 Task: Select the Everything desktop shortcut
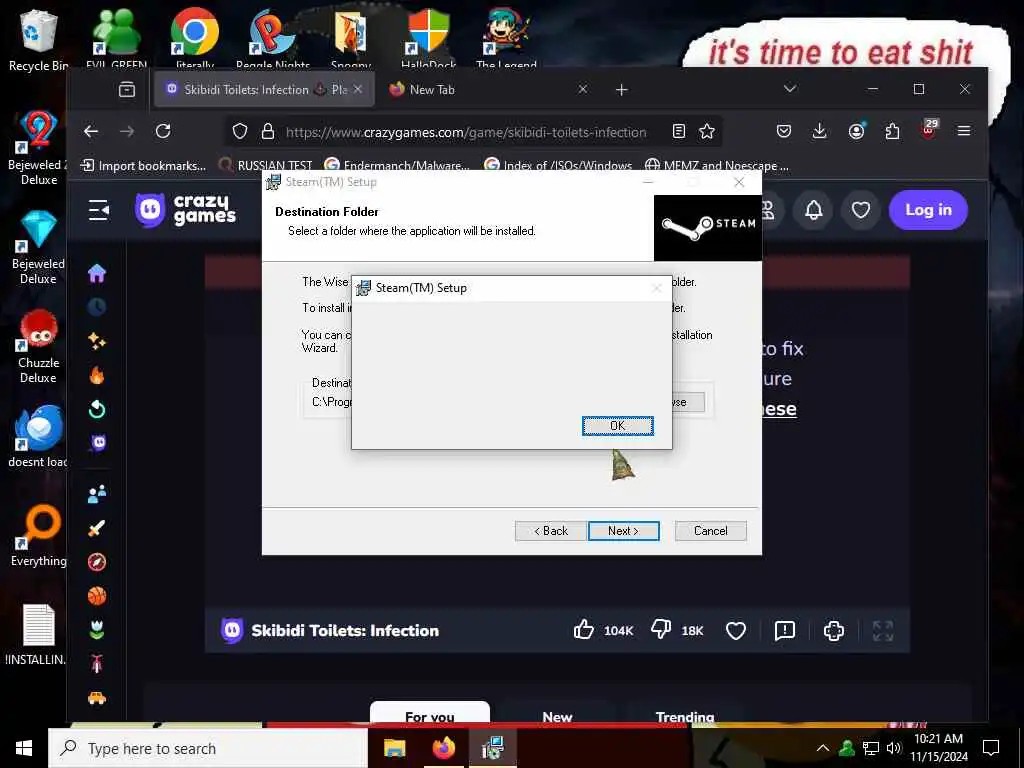pos(39,536)
